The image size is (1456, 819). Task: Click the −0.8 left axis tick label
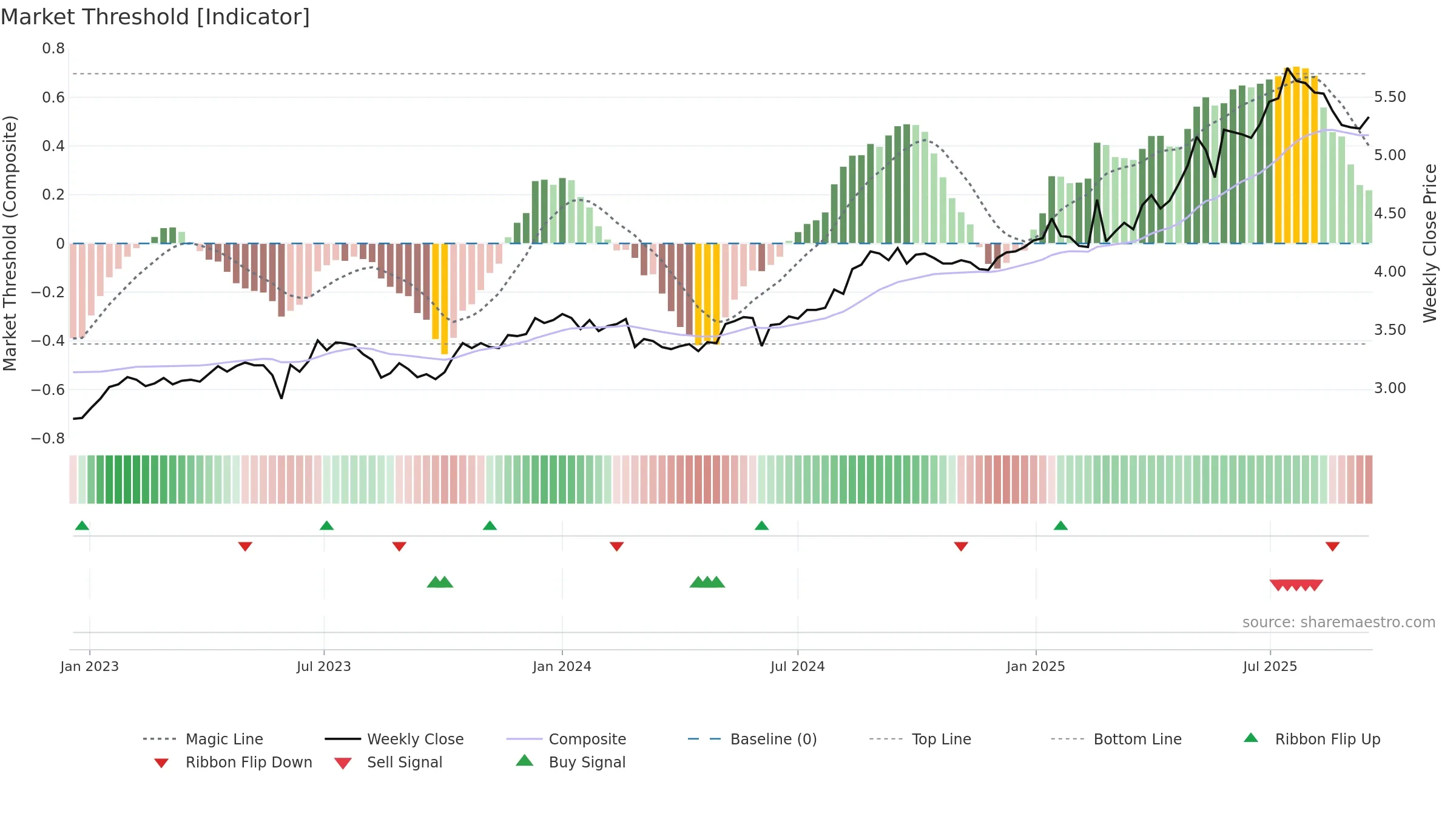point(48,439)
